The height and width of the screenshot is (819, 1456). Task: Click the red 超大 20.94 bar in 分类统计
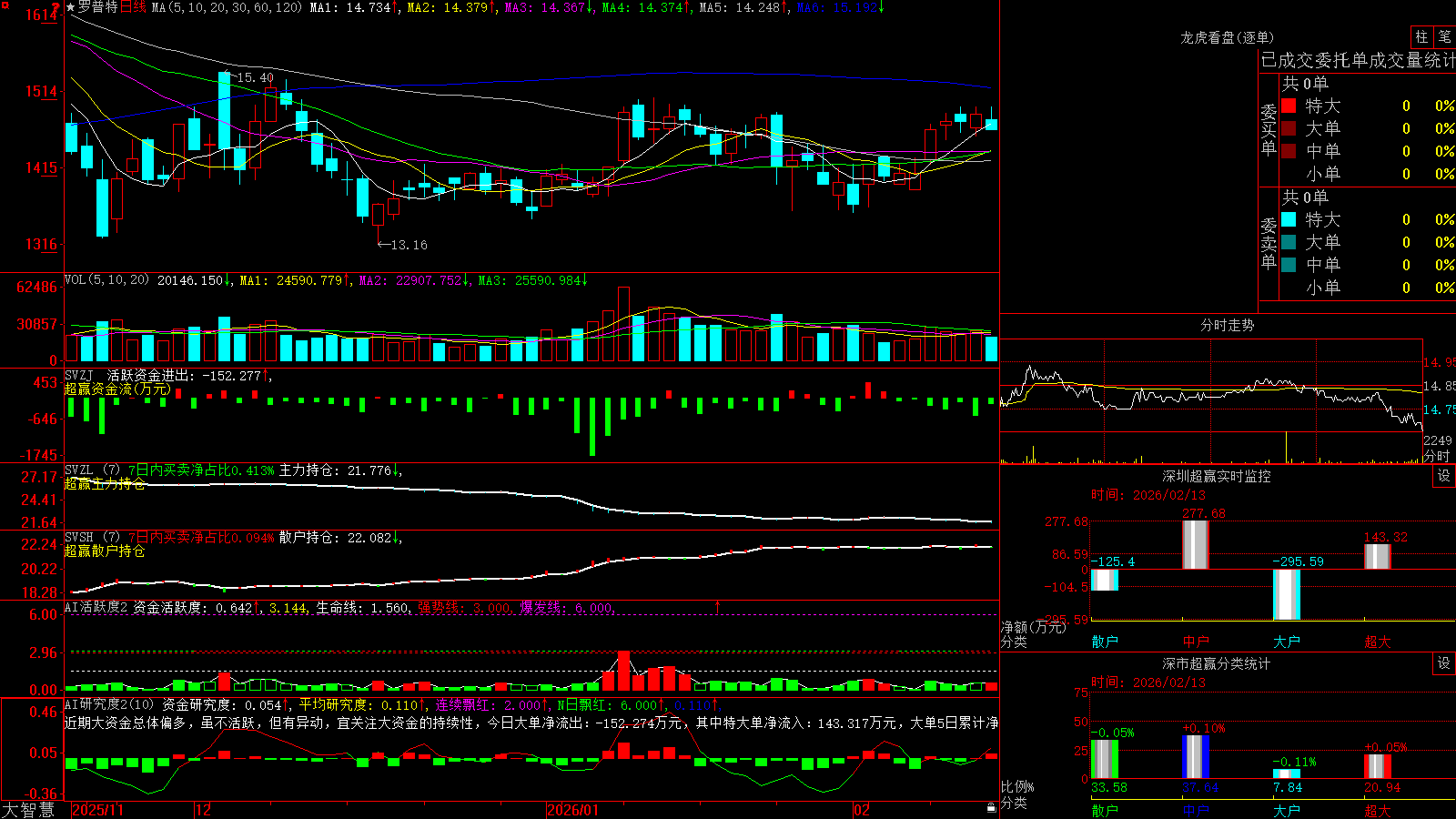(1378, 766)
